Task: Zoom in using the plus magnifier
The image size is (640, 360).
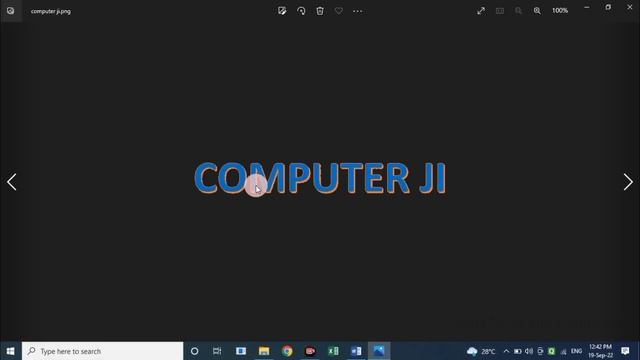Action: pos(537,11)
